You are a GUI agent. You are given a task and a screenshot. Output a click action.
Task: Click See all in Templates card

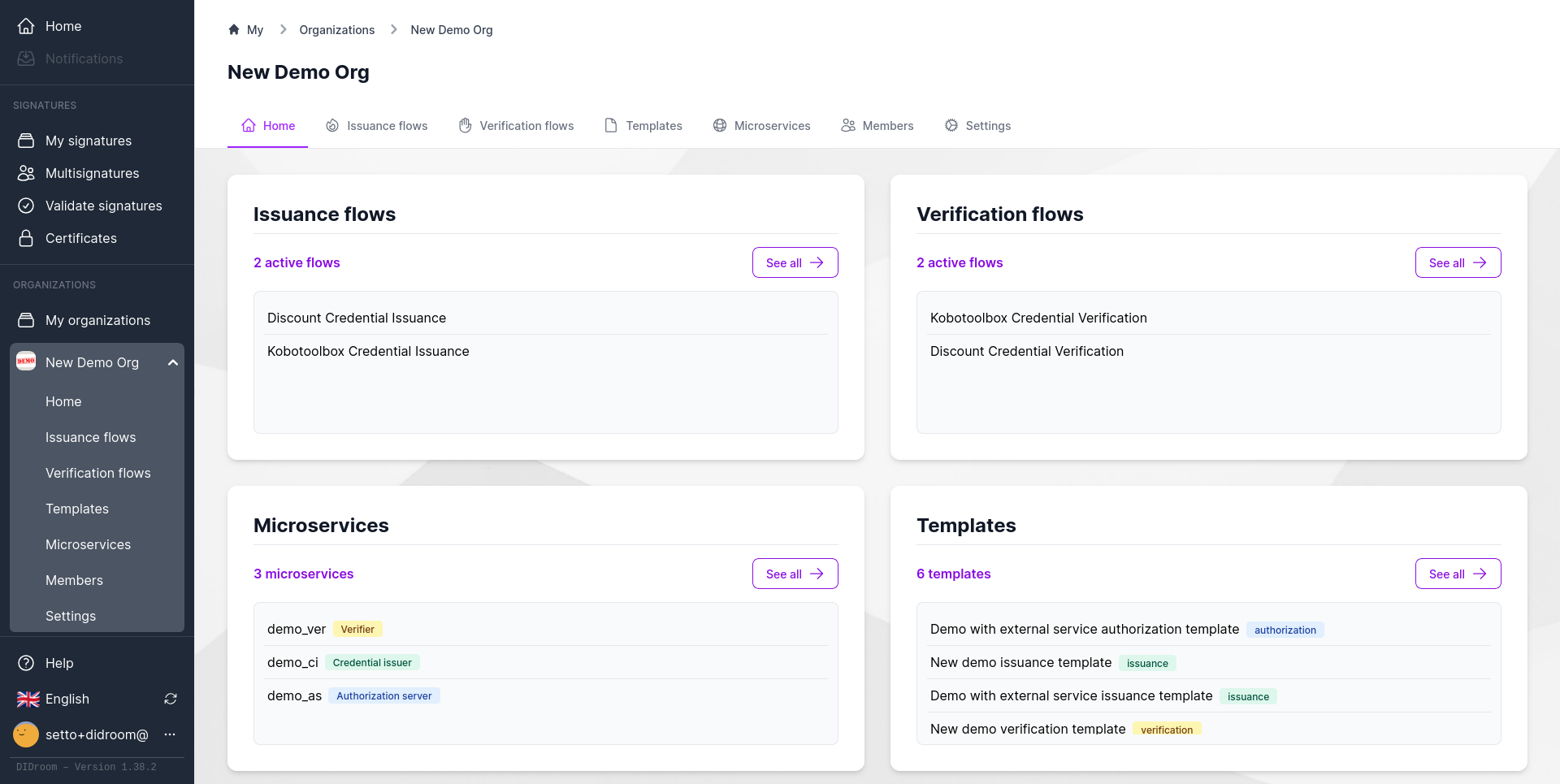pos(1458,574)
